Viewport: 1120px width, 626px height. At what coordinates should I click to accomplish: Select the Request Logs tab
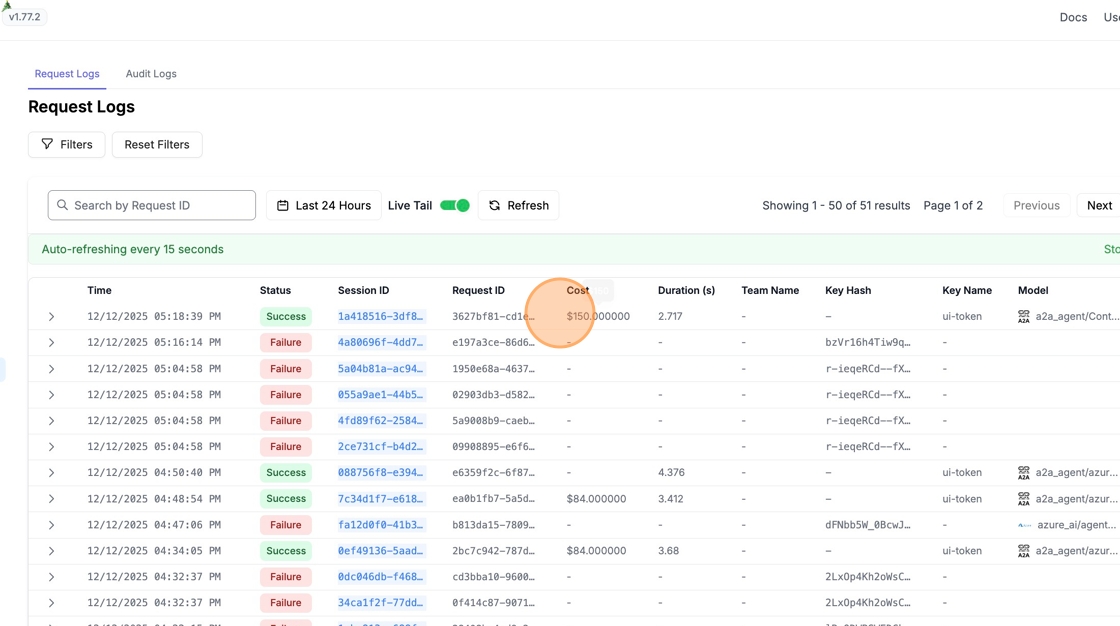point(67,74)
